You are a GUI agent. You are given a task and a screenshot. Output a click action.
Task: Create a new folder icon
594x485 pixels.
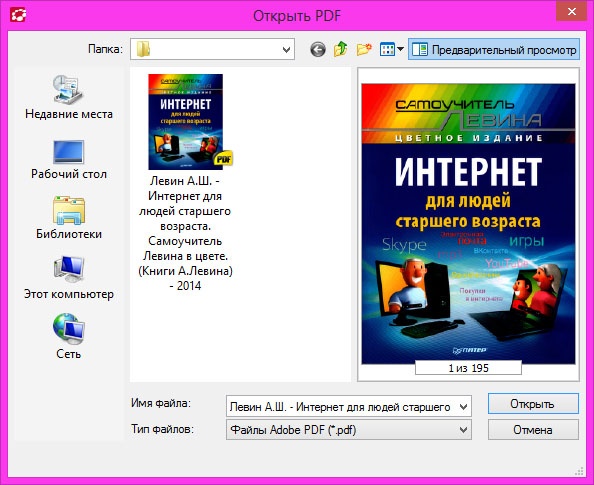pos(364,49)
